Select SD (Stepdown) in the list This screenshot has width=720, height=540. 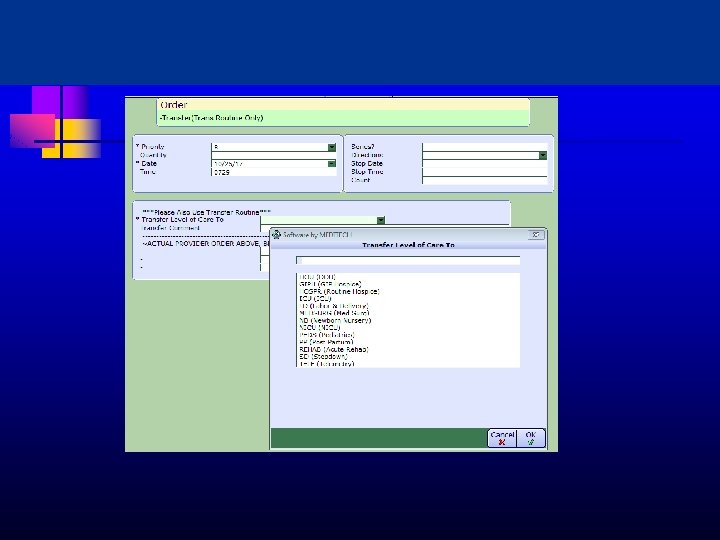coord(323,356)
